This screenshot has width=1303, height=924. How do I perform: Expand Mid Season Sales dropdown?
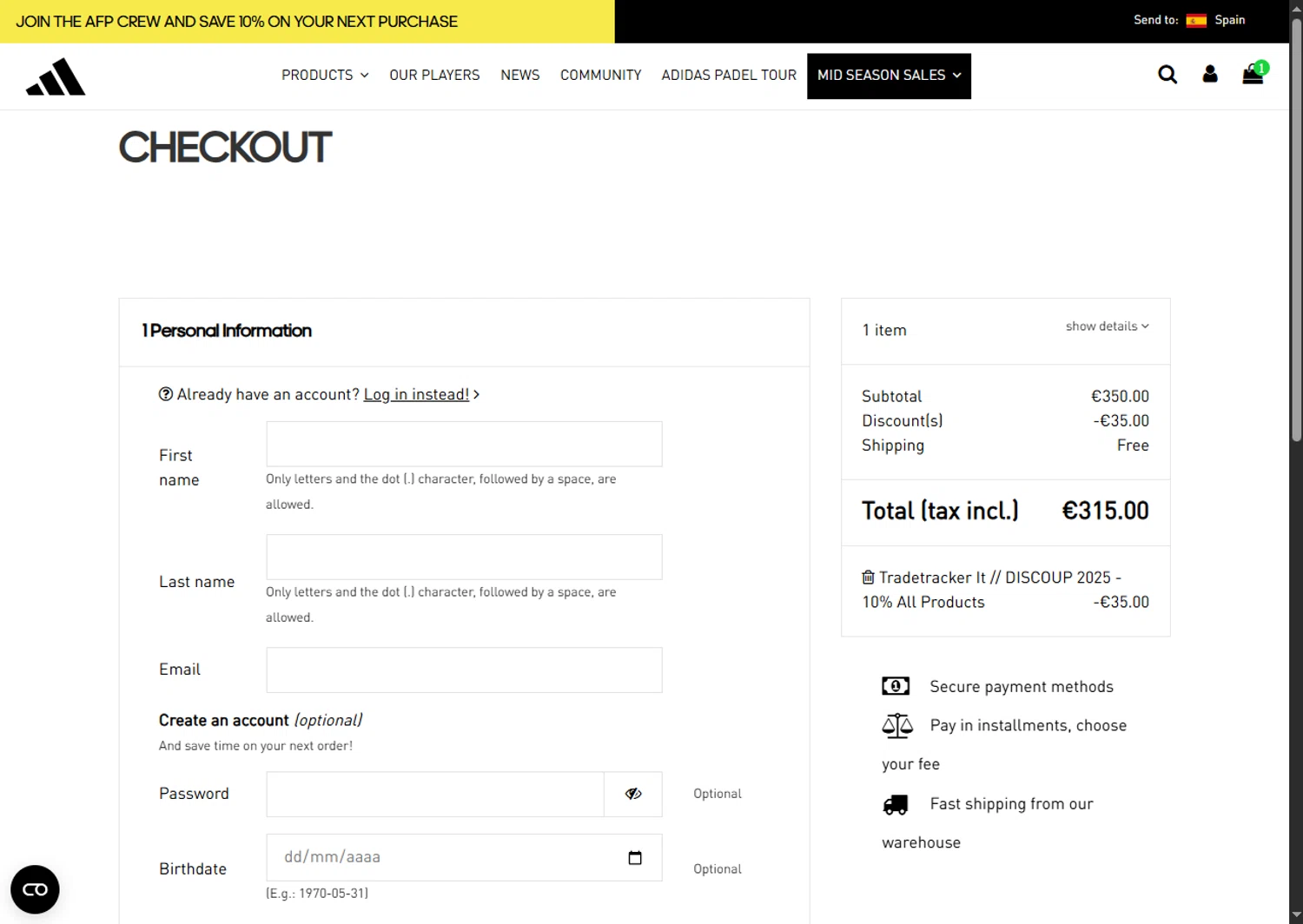[889, 76]
